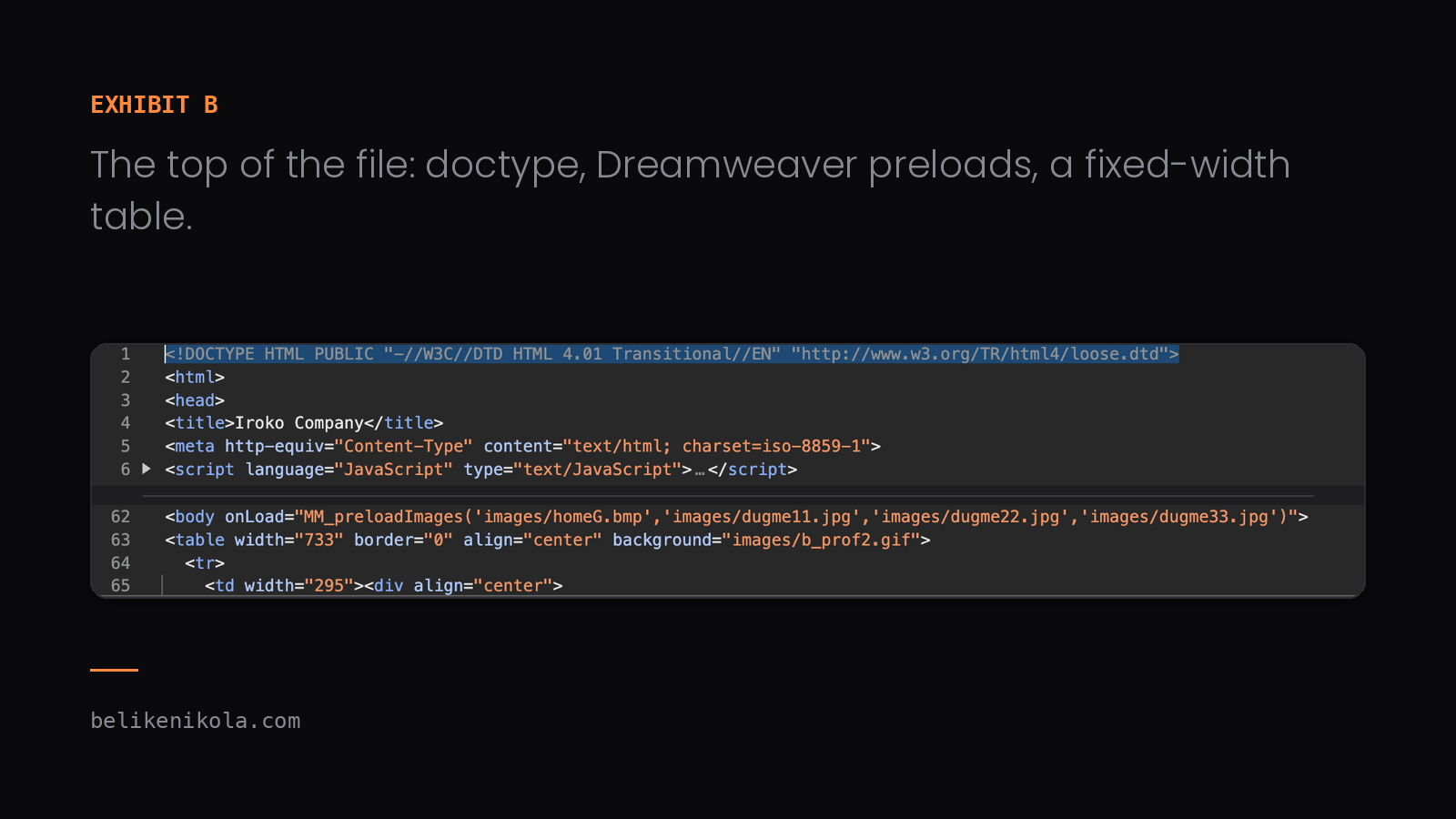Viewport: 1456px width, 819px height.
Task: Click the <tr> tag on line 64
Action: point(205,563)
